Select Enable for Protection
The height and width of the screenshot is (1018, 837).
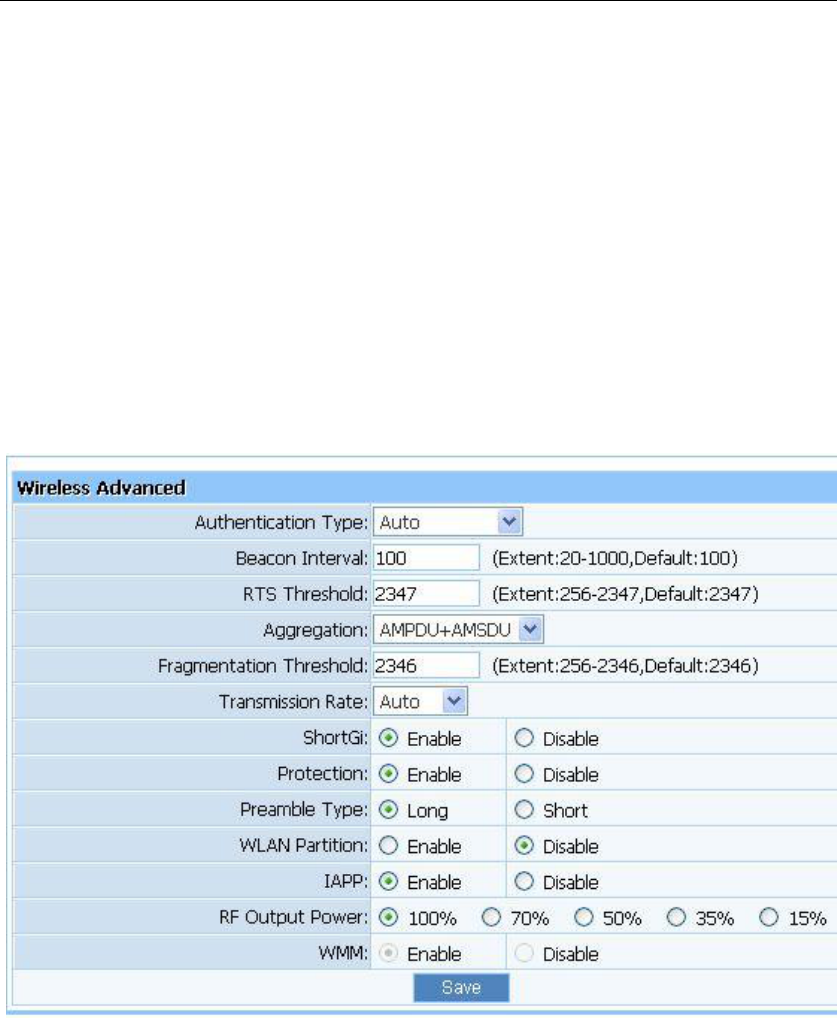388,774
